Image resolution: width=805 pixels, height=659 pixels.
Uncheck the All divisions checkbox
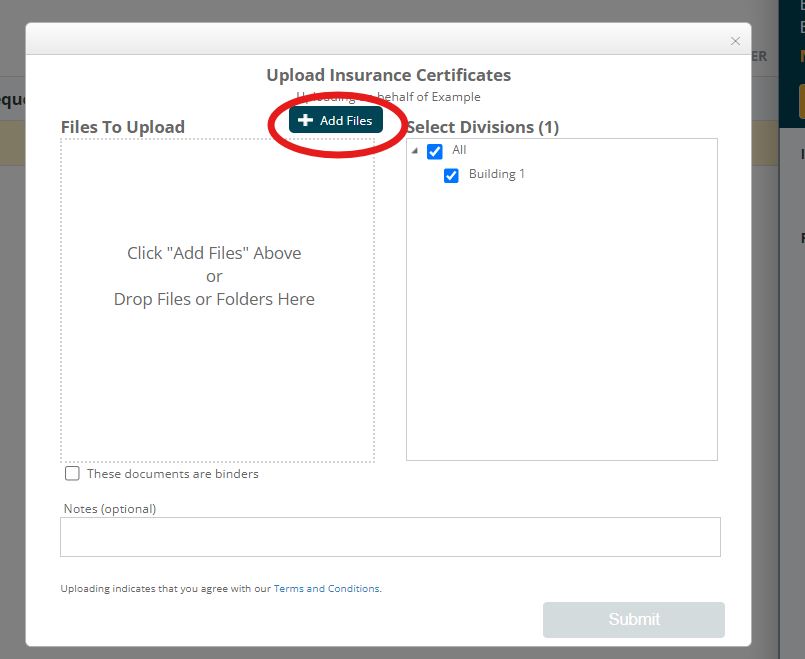click(x=435, y=152)
